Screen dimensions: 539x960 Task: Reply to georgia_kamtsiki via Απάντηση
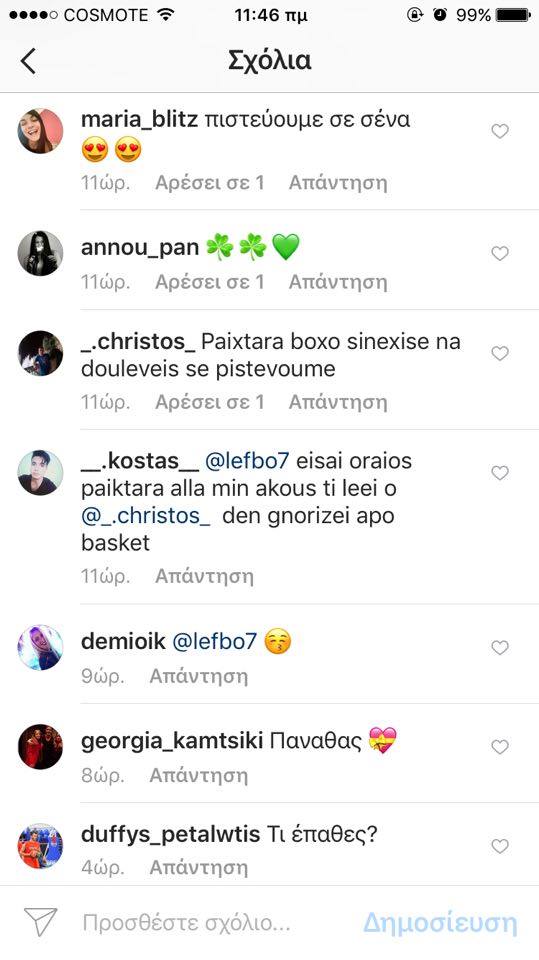[x=199, y=775]
